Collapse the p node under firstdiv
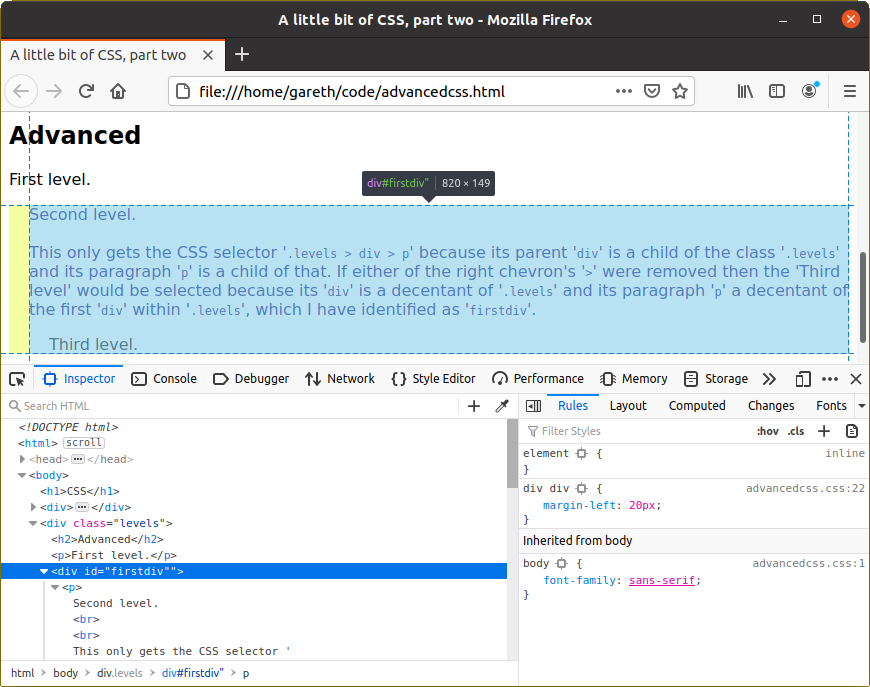870x687 pixels. click(x=55, y=587)
